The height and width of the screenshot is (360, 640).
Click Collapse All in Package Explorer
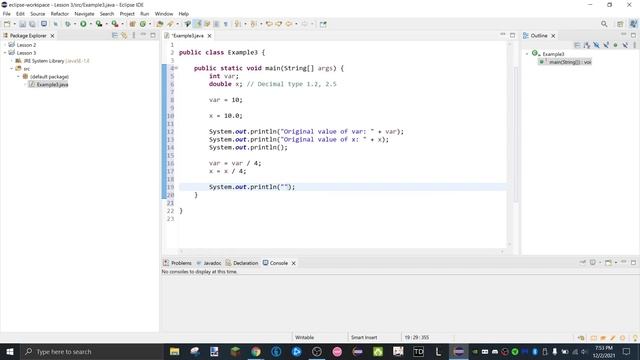point(115,36)
